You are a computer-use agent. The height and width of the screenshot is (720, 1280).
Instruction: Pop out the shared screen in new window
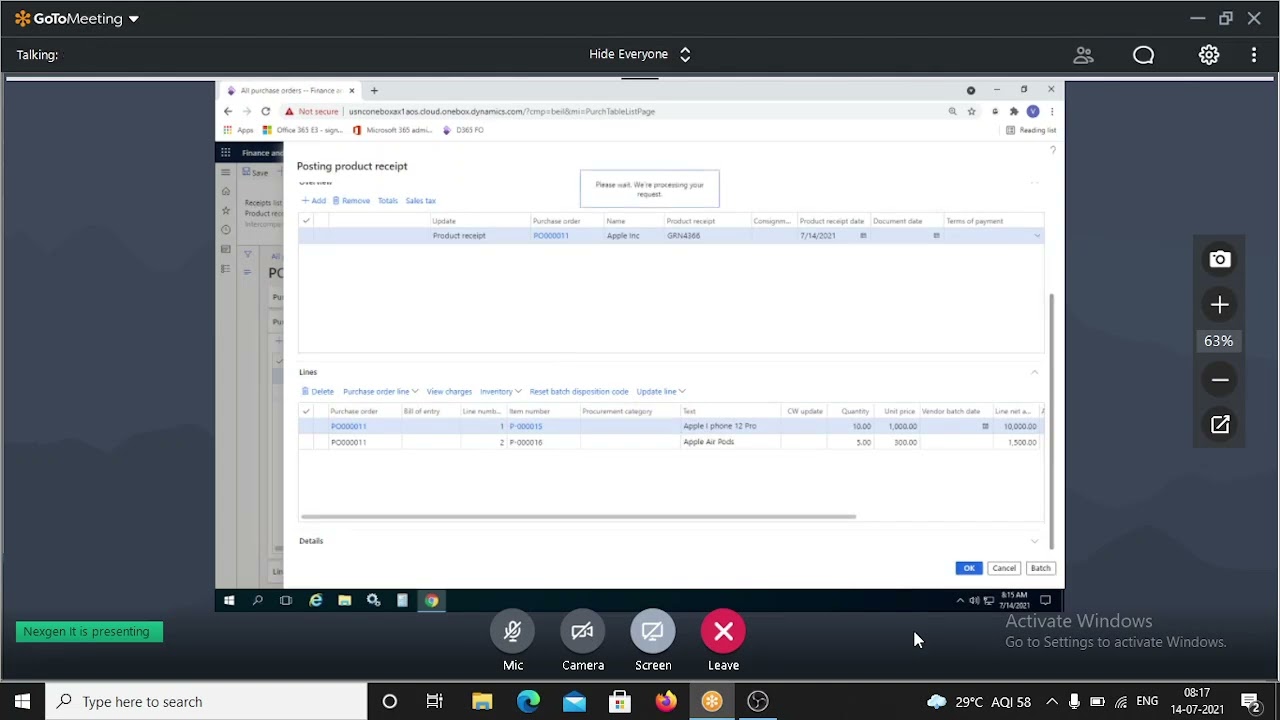point(1219,425)
